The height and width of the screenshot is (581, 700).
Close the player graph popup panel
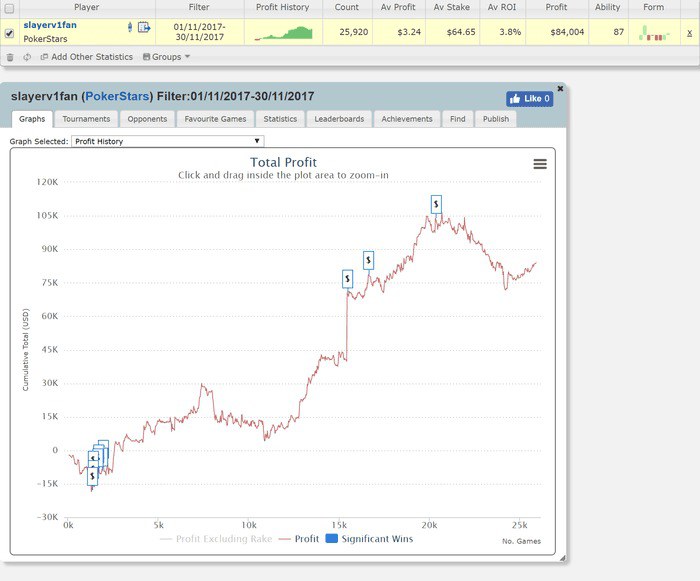[x=560, y=89]
